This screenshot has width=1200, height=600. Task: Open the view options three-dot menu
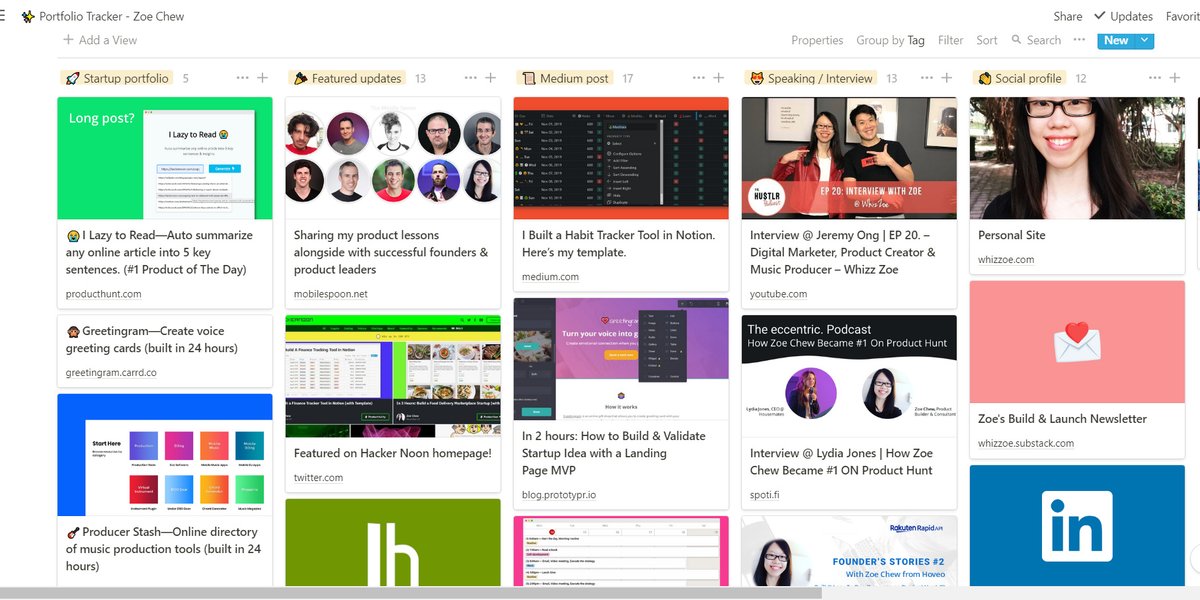pos(1079,40)
